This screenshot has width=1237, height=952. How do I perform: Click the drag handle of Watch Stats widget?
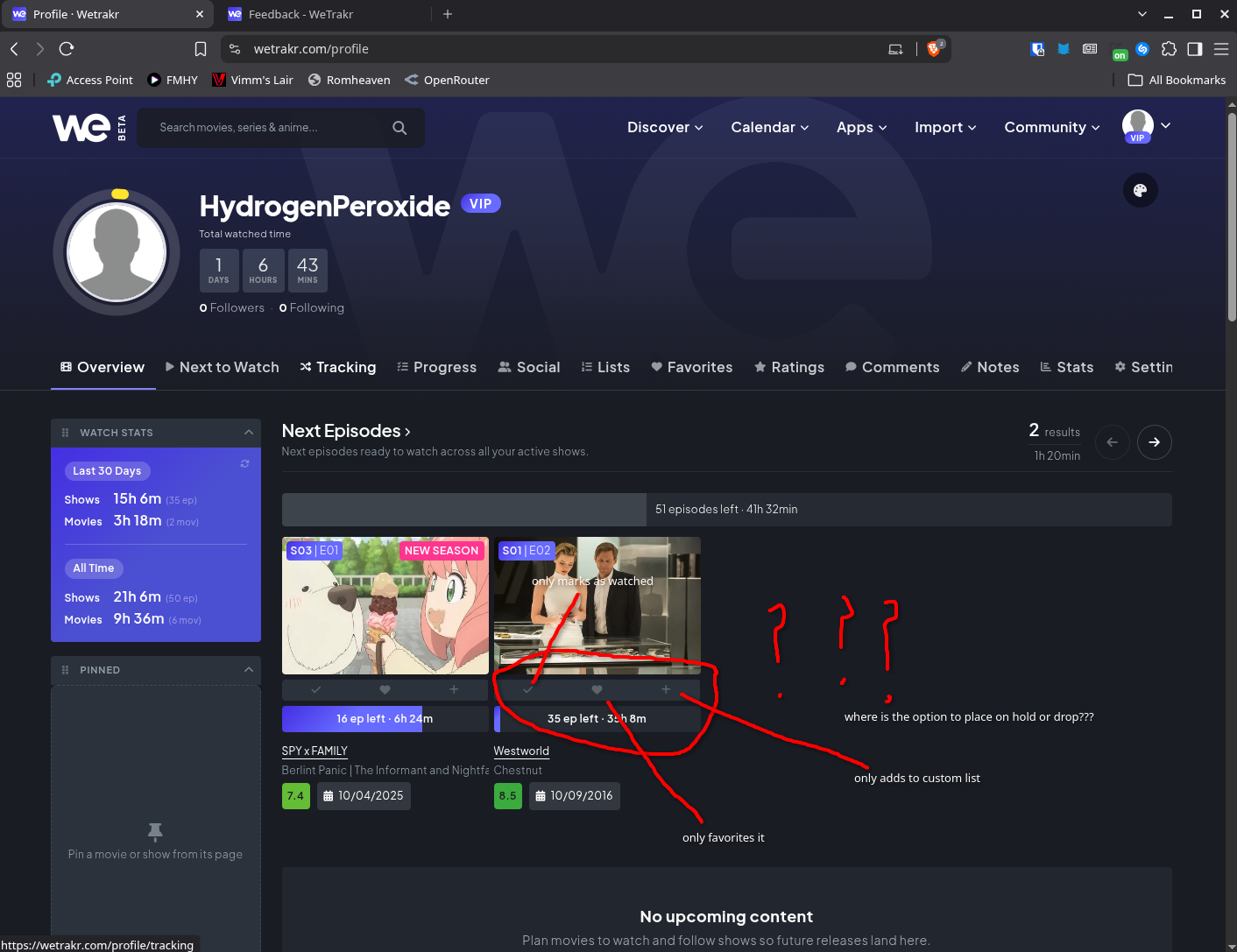pos(65,433)
